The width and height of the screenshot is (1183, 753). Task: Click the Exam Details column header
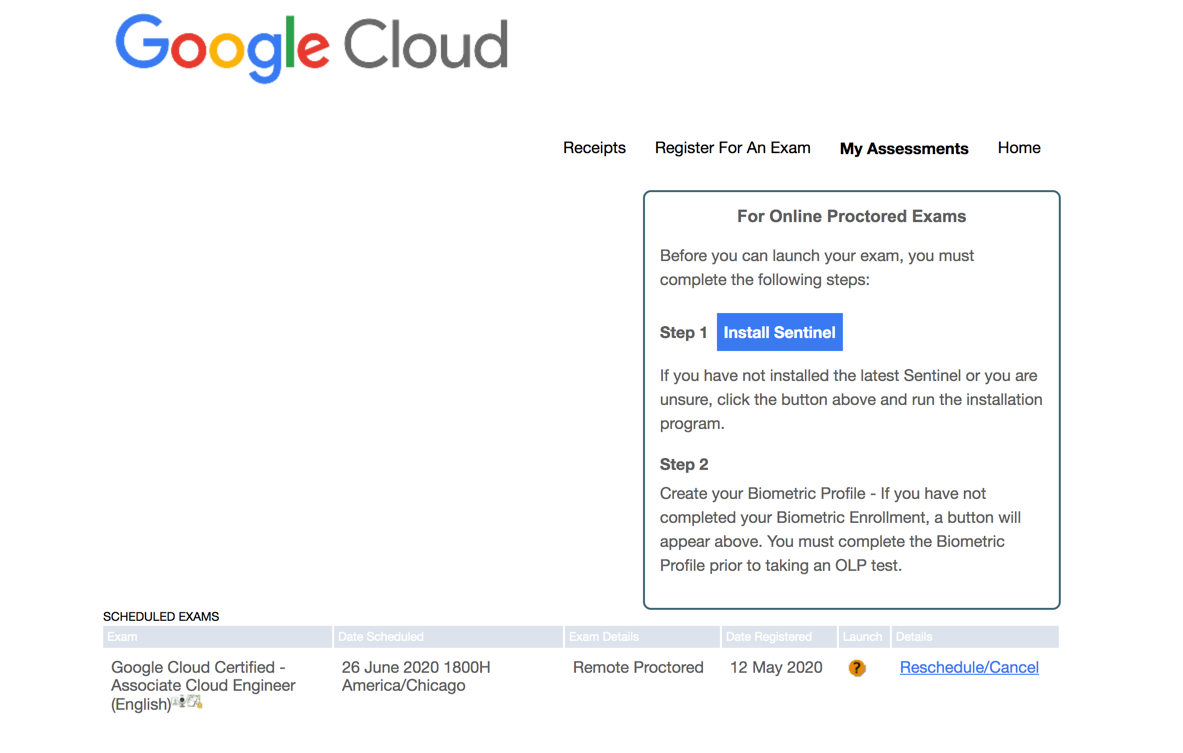pos(642,637)
